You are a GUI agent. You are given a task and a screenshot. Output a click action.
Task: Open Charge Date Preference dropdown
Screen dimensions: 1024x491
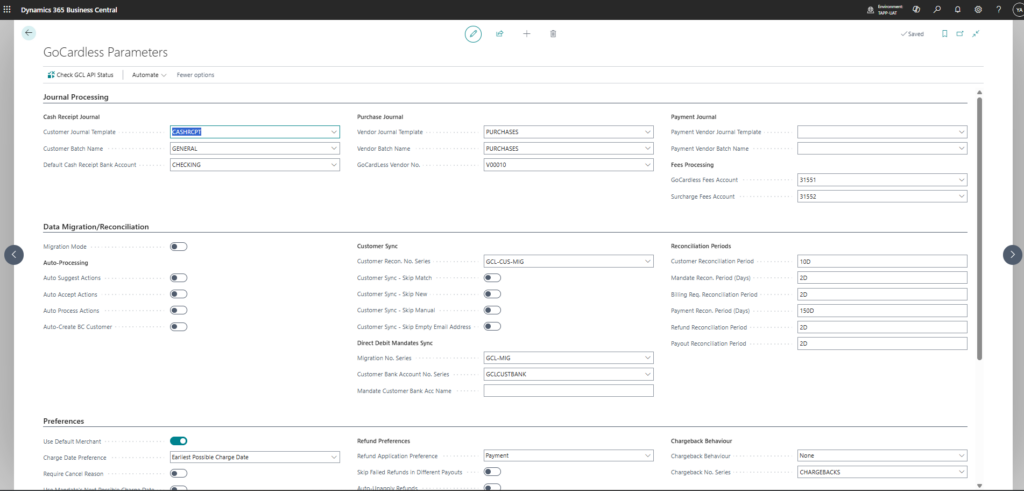coord(334,457)
